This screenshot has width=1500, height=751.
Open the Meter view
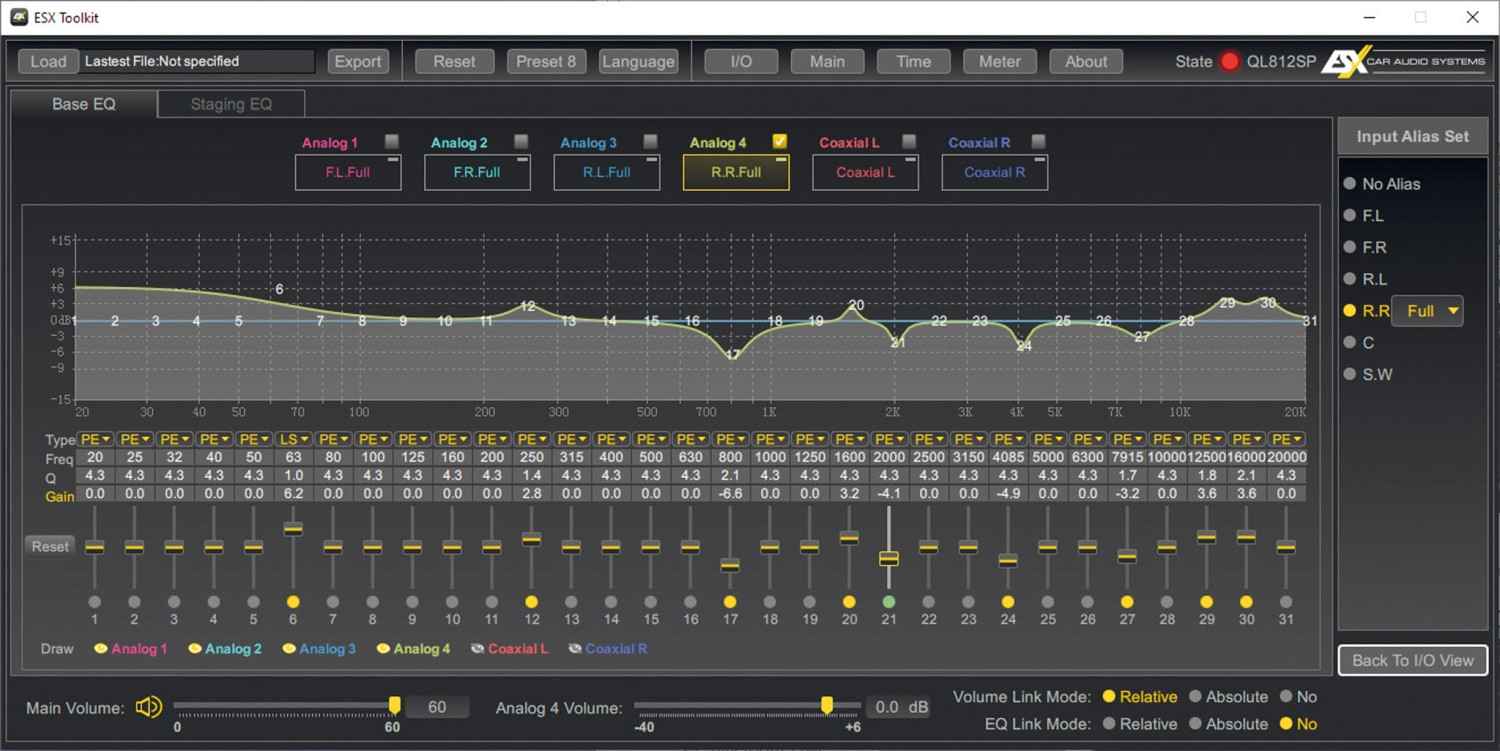pyautogui.click(x=1000, y=61)
